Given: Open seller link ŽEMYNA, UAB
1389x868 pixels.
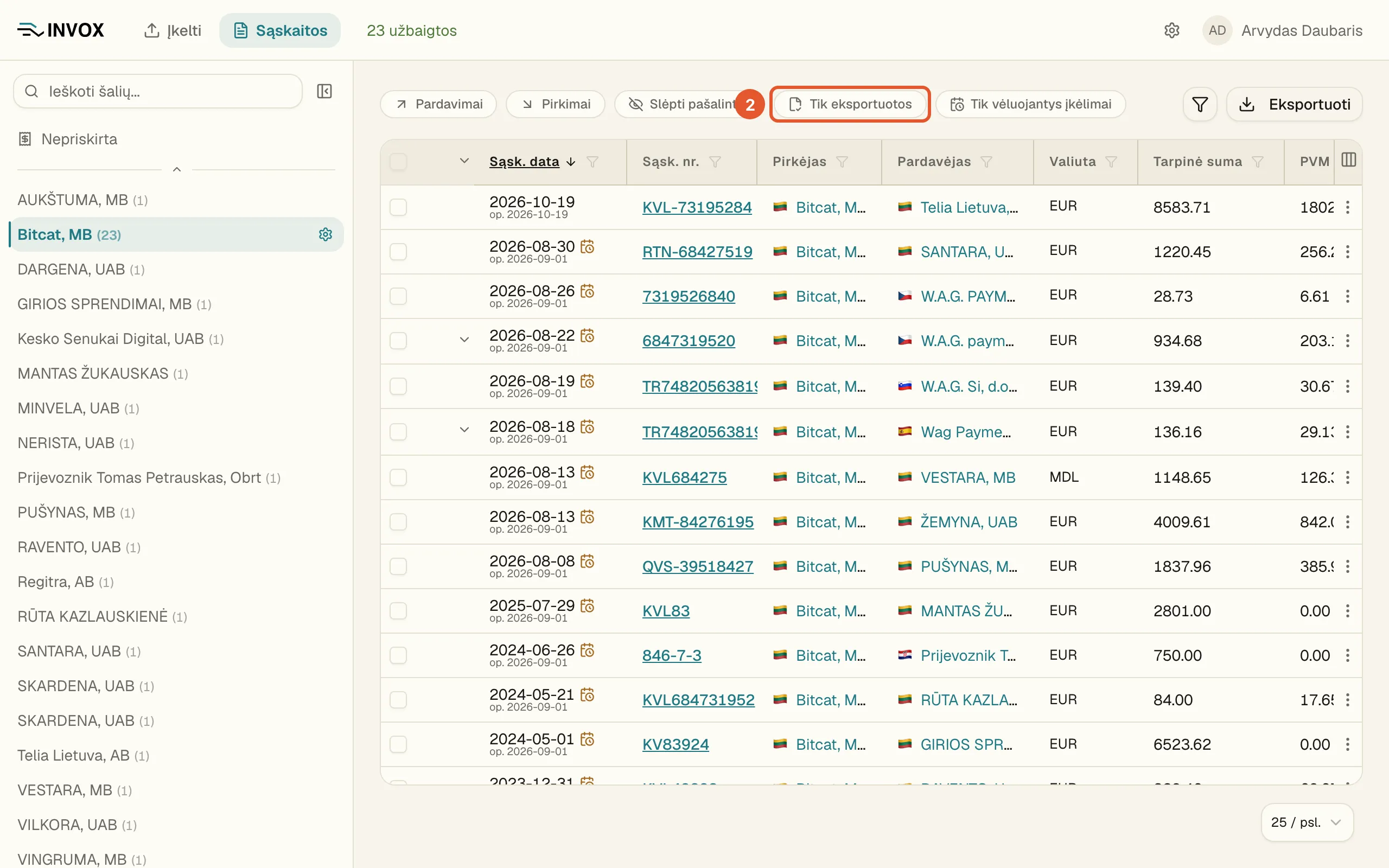Looking at the screenshot, I should click(969, 522).
